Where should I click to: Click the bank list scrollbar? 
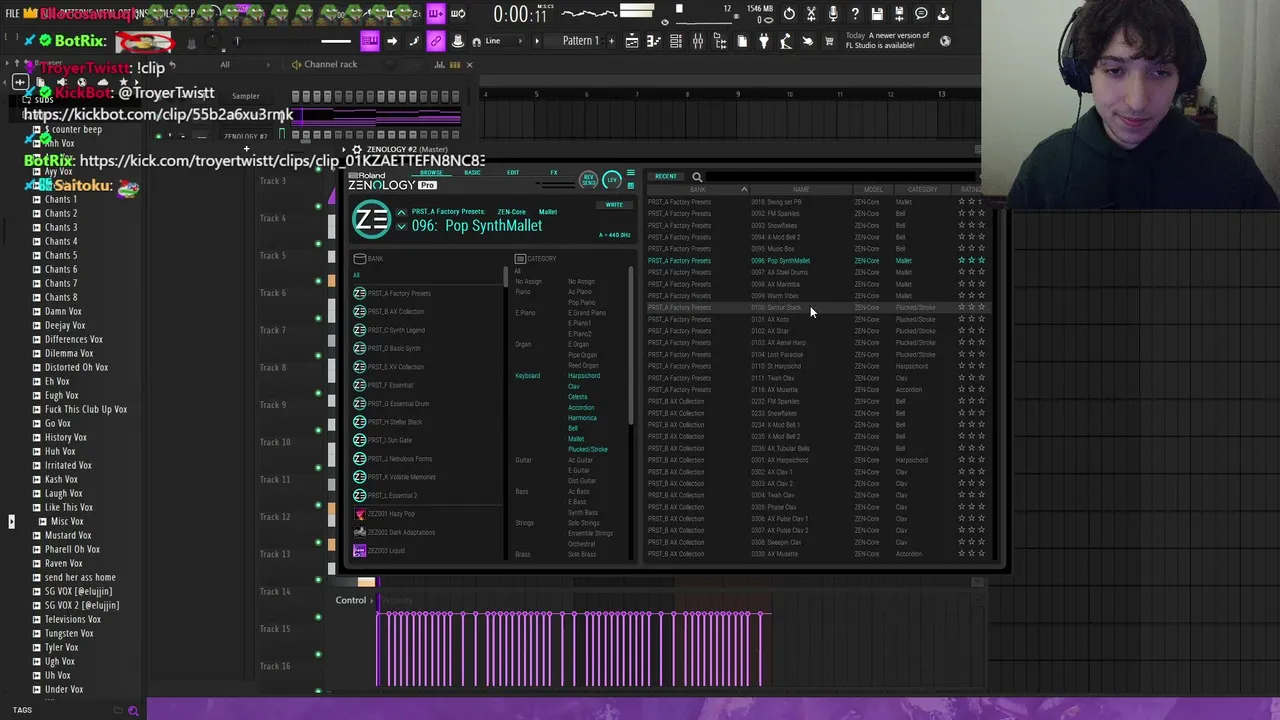506,278
